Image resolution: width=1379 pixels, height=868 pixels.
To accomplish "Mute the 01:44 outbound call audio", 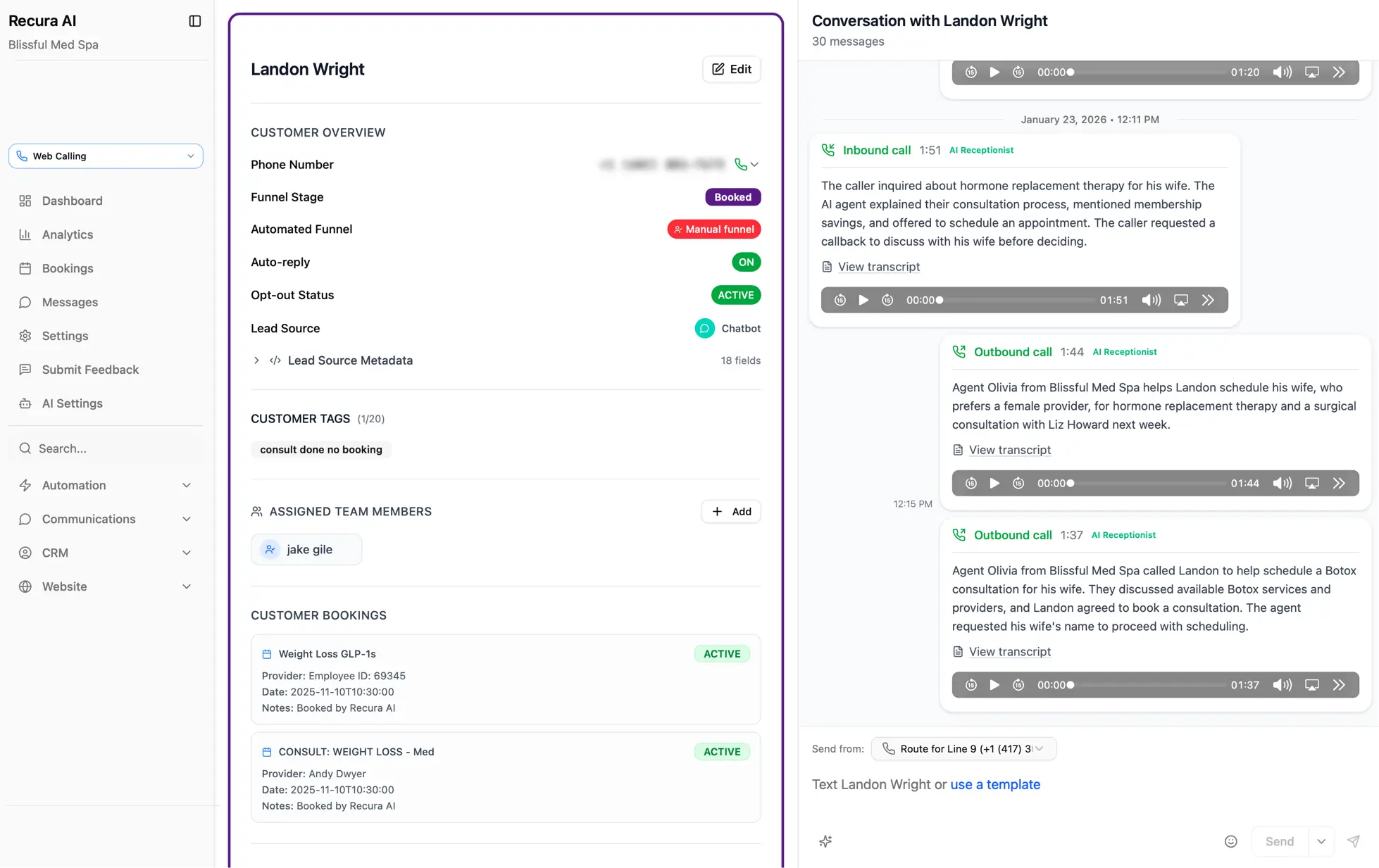I will pyautogui.click(x=1282, y=484).
